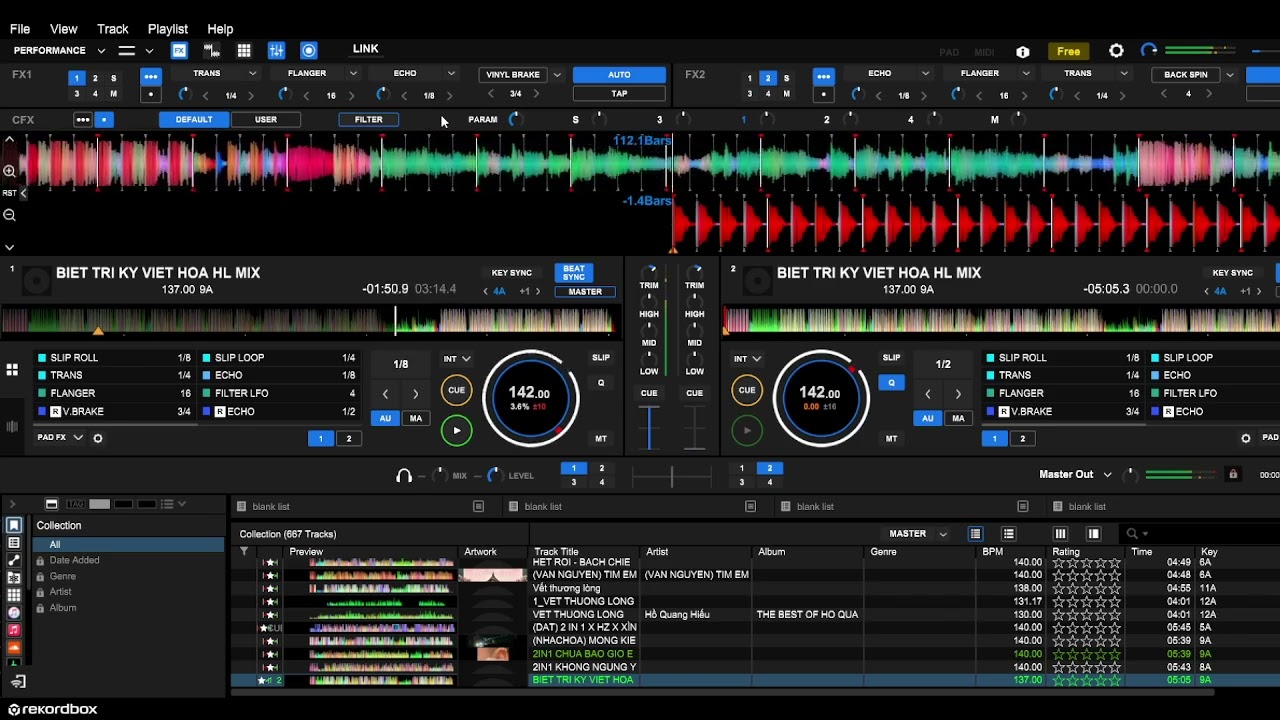1280x720 pixels.
Task: Click the deck 1 TRIM knob
Action: click(650, 271)
